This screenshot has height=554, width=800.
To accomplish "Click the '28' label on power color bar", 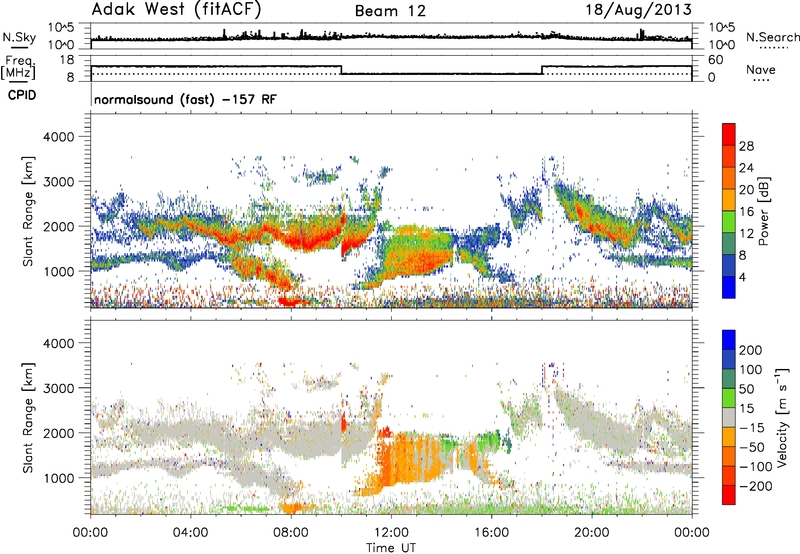I will 746,146.
